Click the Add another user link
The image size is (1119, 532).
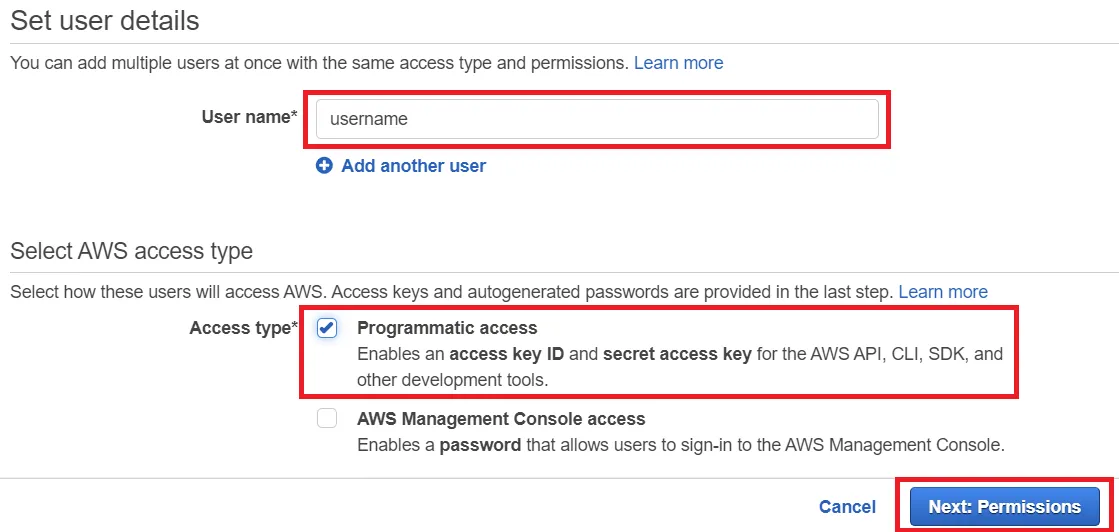pos(413,166)
